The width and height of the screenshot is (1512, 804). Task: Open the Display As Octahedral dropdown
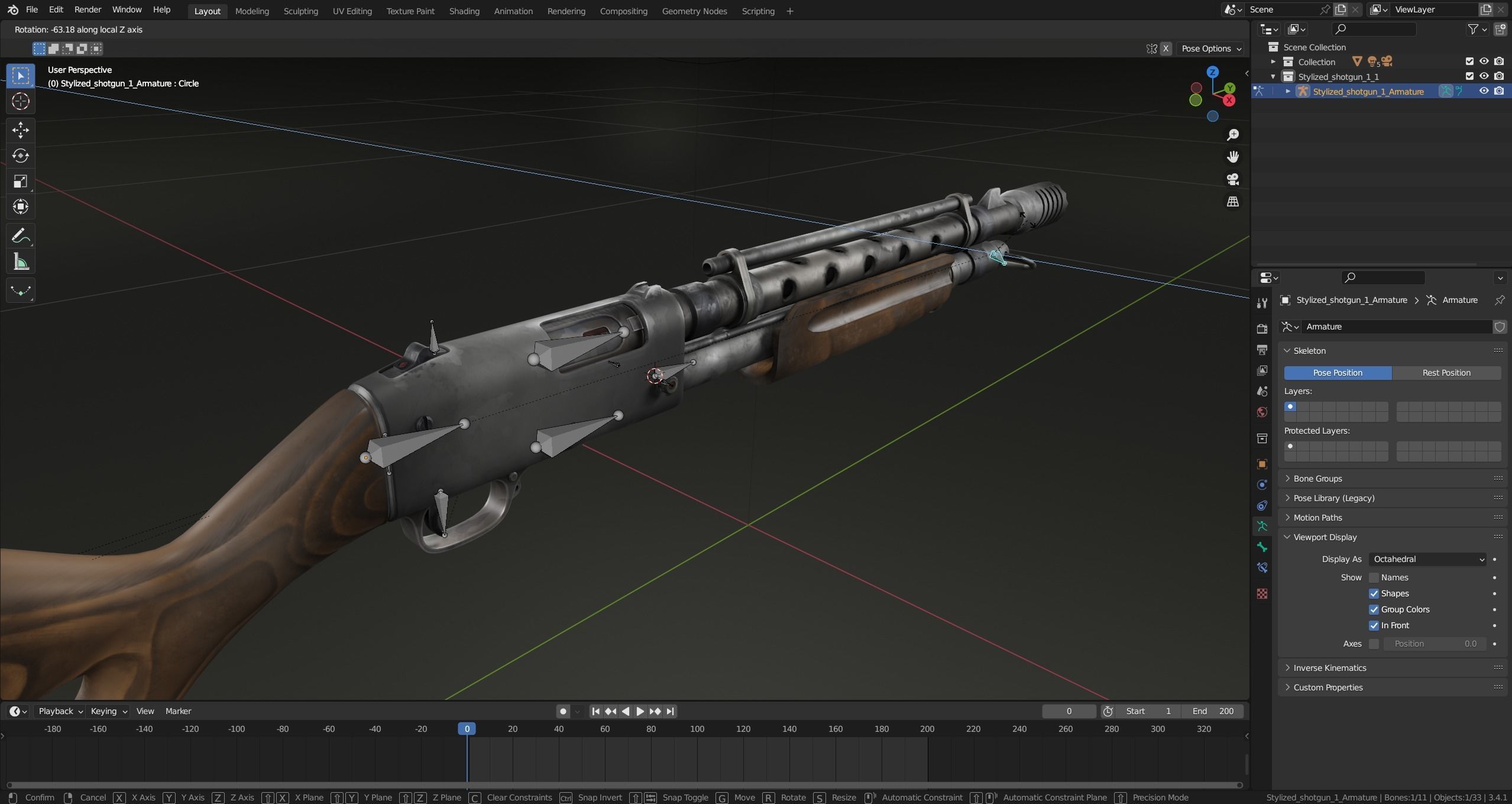pyautogui.click(x=1427, y=559)
